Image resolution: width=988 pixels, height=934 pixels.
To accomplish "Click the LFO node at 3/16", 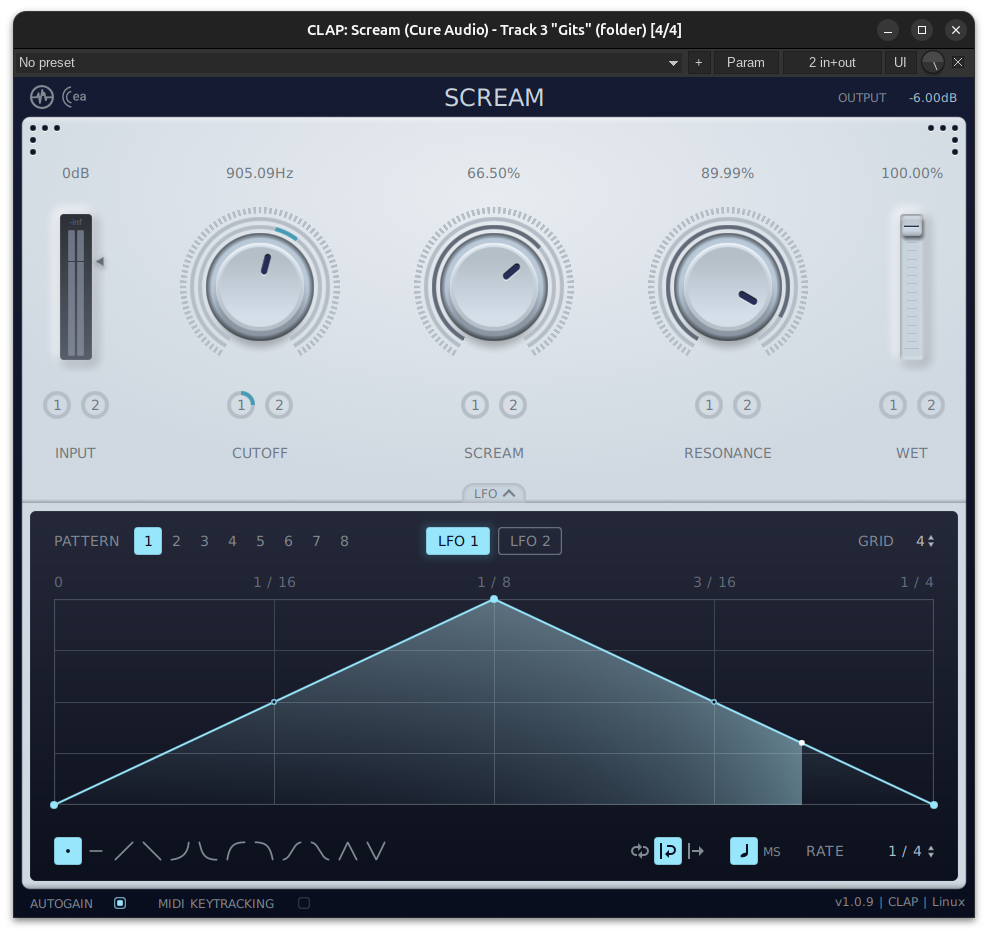I will [x=714, y=702].
